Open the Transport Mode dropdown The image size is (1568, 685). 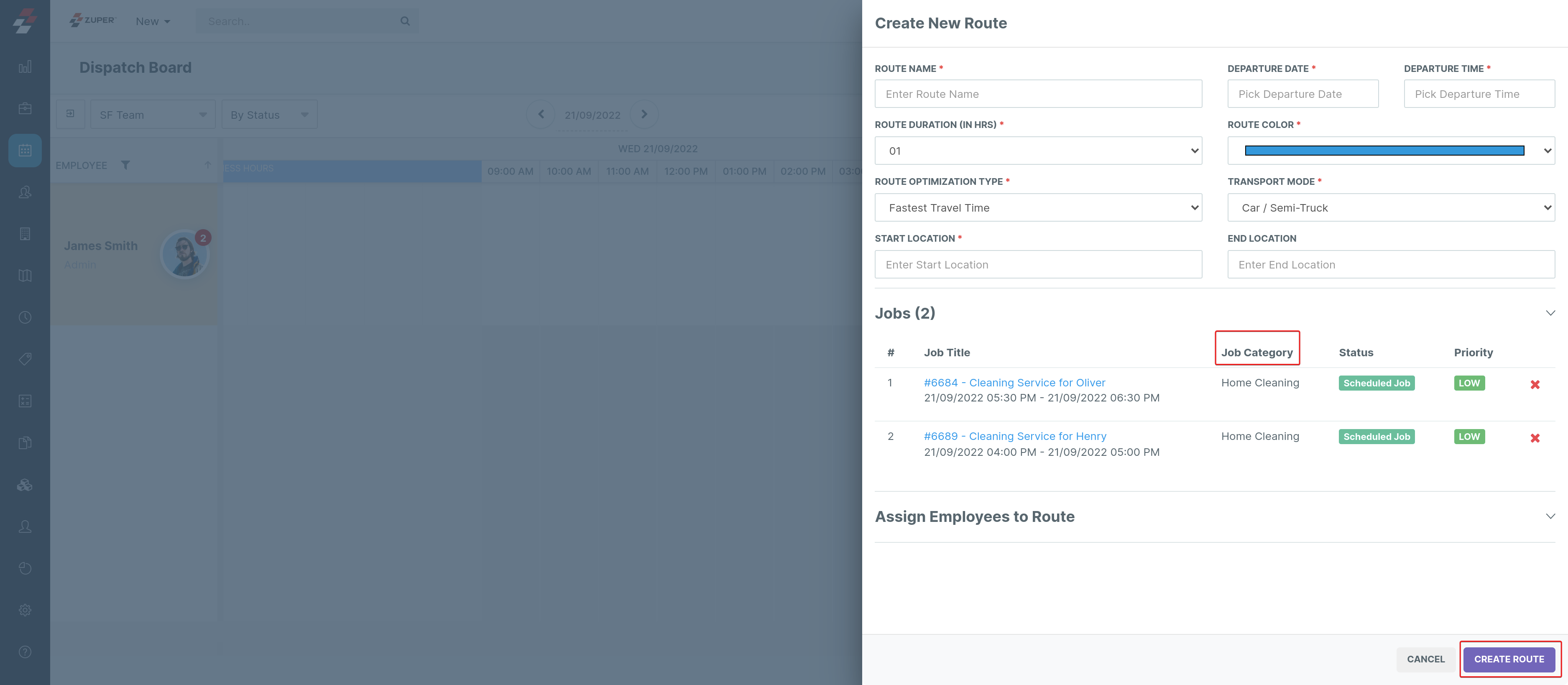tap(1390, 207)
